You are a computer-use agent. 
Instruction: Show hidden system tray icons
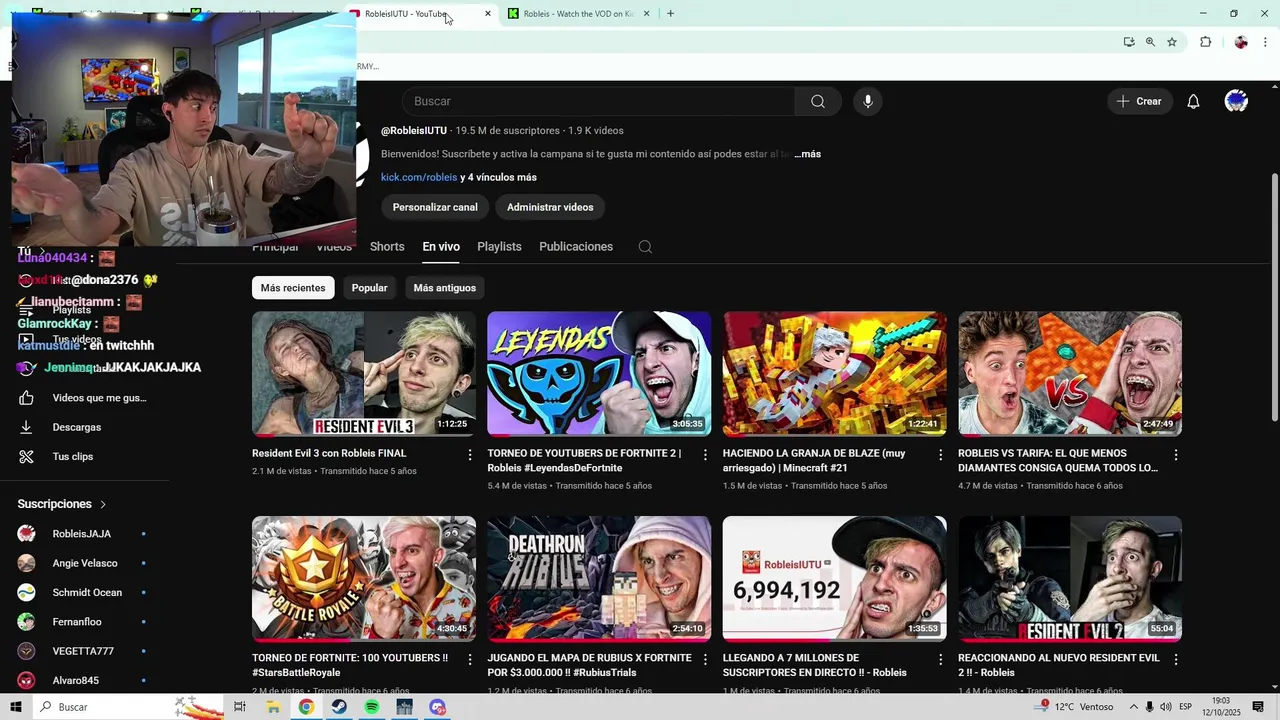tap(1133, 707)
